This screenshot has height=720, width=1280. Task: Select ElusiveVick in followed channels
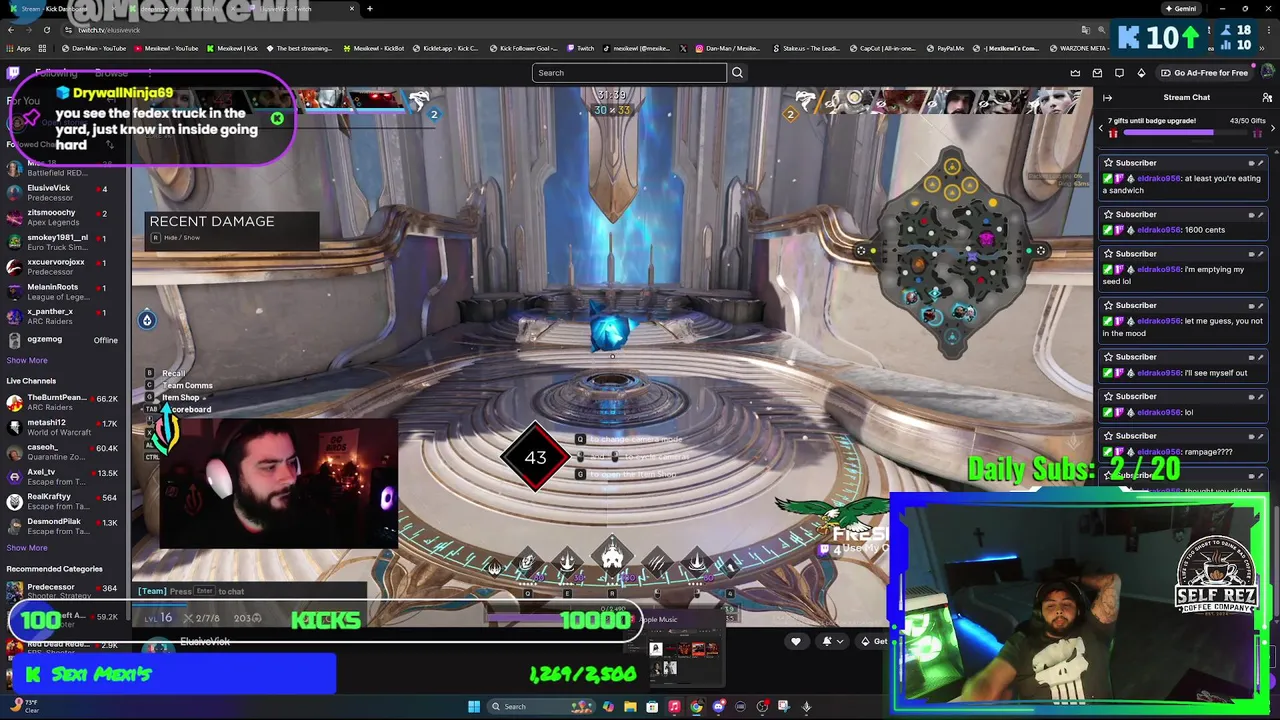[62, 192]
